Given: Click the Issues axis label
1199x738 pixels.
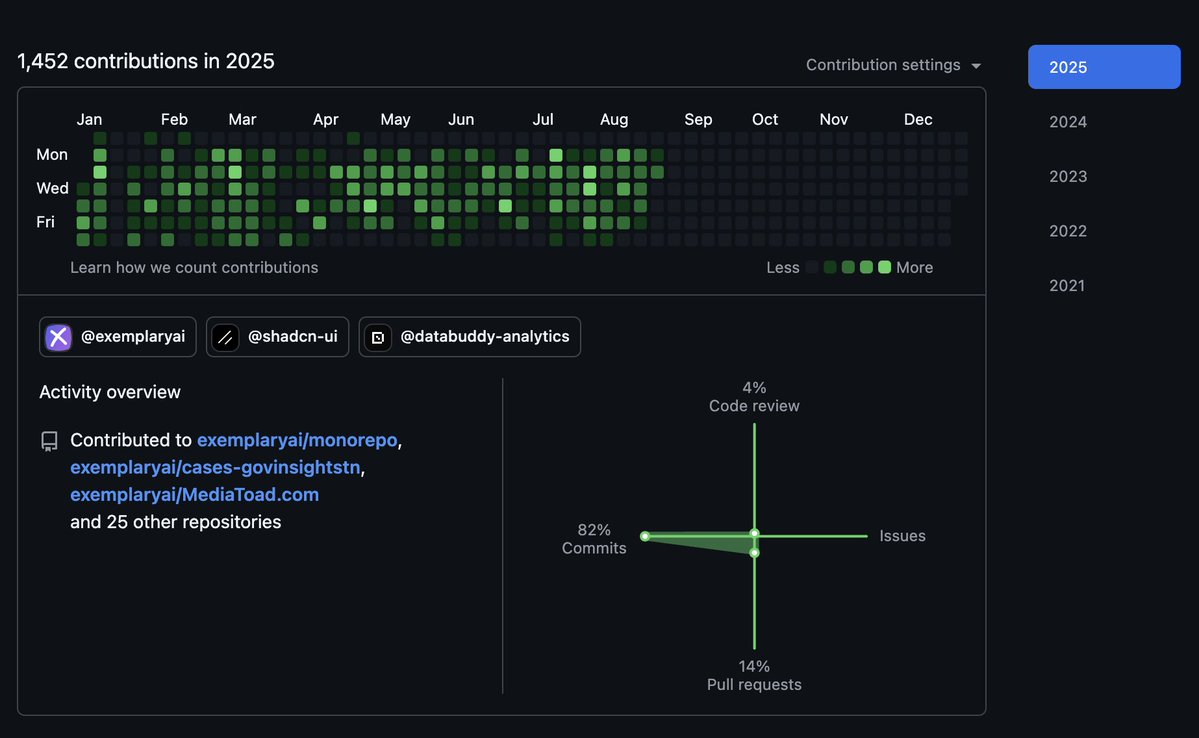Looking at the screenshot, I should [x=902, y=536].
